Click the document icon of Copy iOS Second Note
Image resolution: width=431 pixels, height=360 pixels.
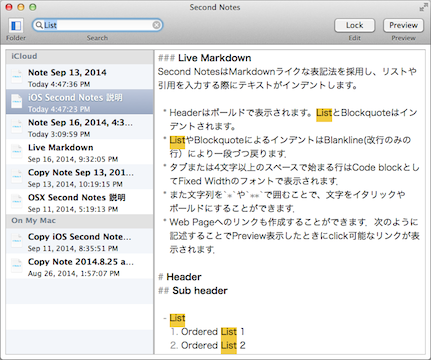pos(17,241)
